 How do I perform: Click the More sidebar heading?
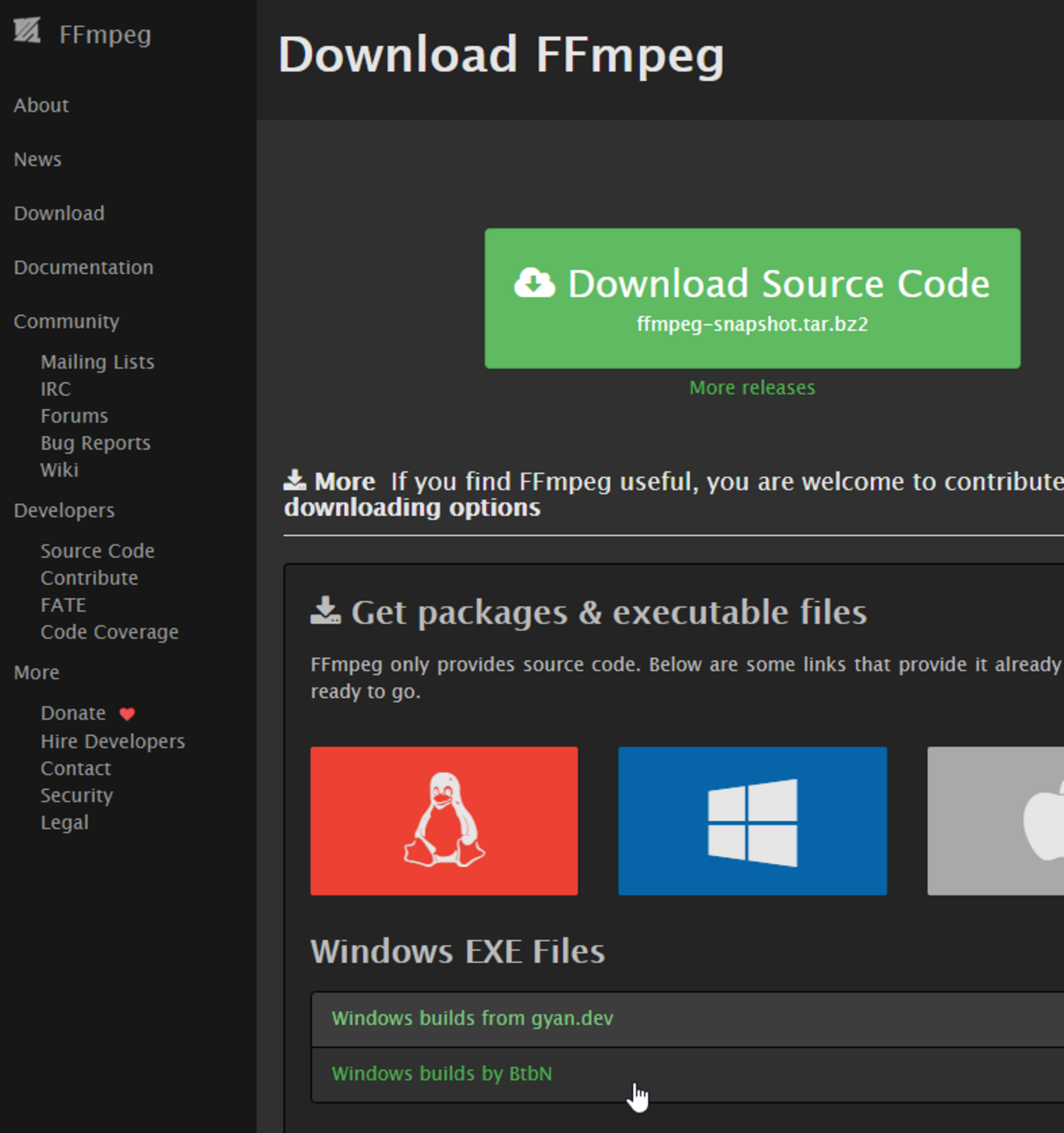pos(37,673)
